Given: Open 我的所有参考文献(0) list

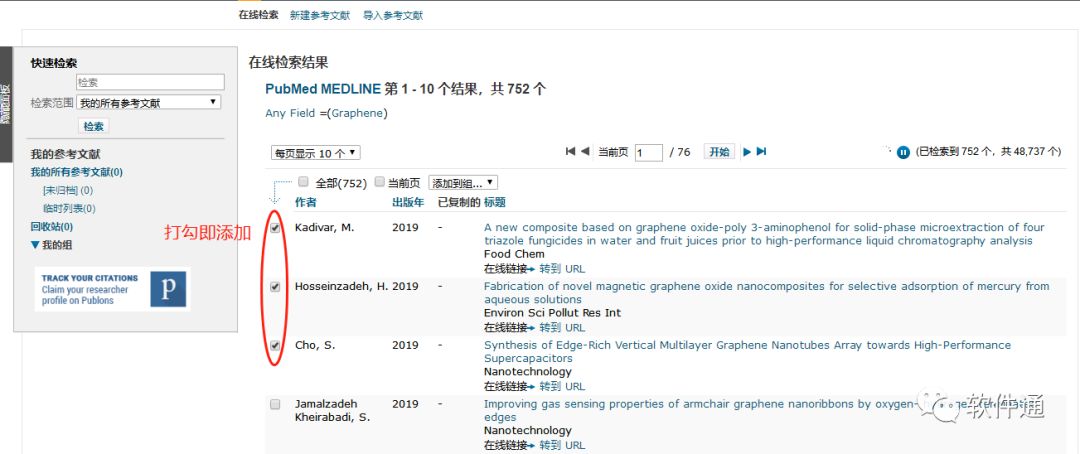Looking at the screenshot, I should coord(76,172).
